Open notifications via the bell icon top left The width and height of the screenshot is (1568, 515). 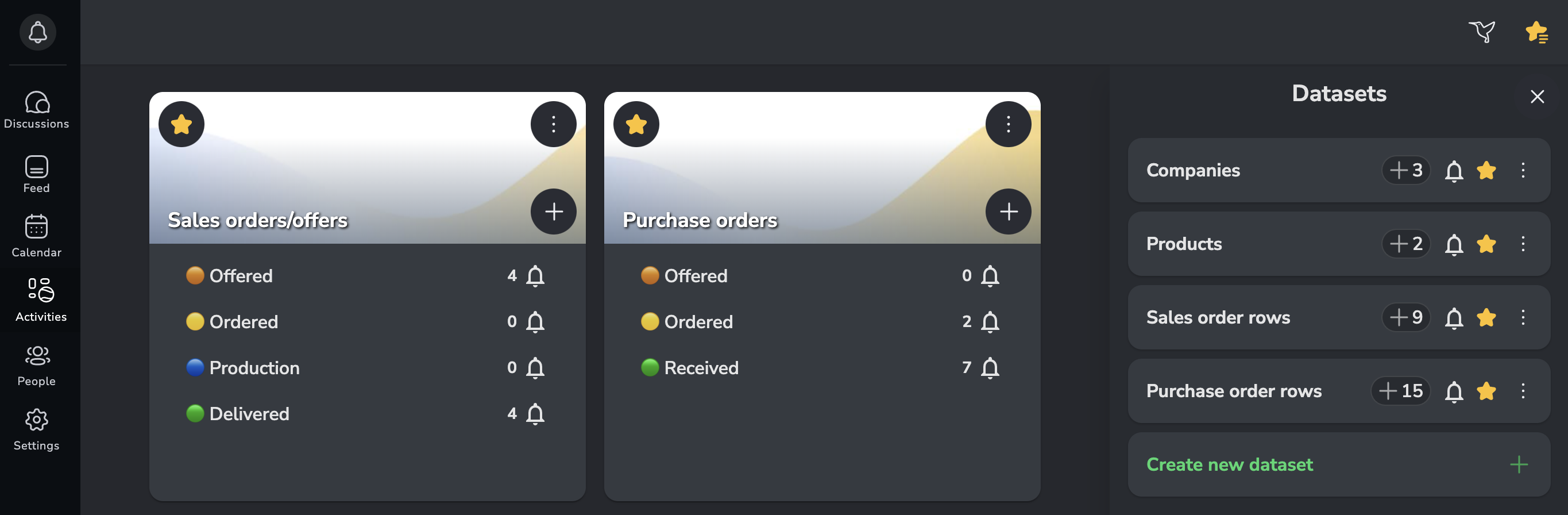coord(38,32)
